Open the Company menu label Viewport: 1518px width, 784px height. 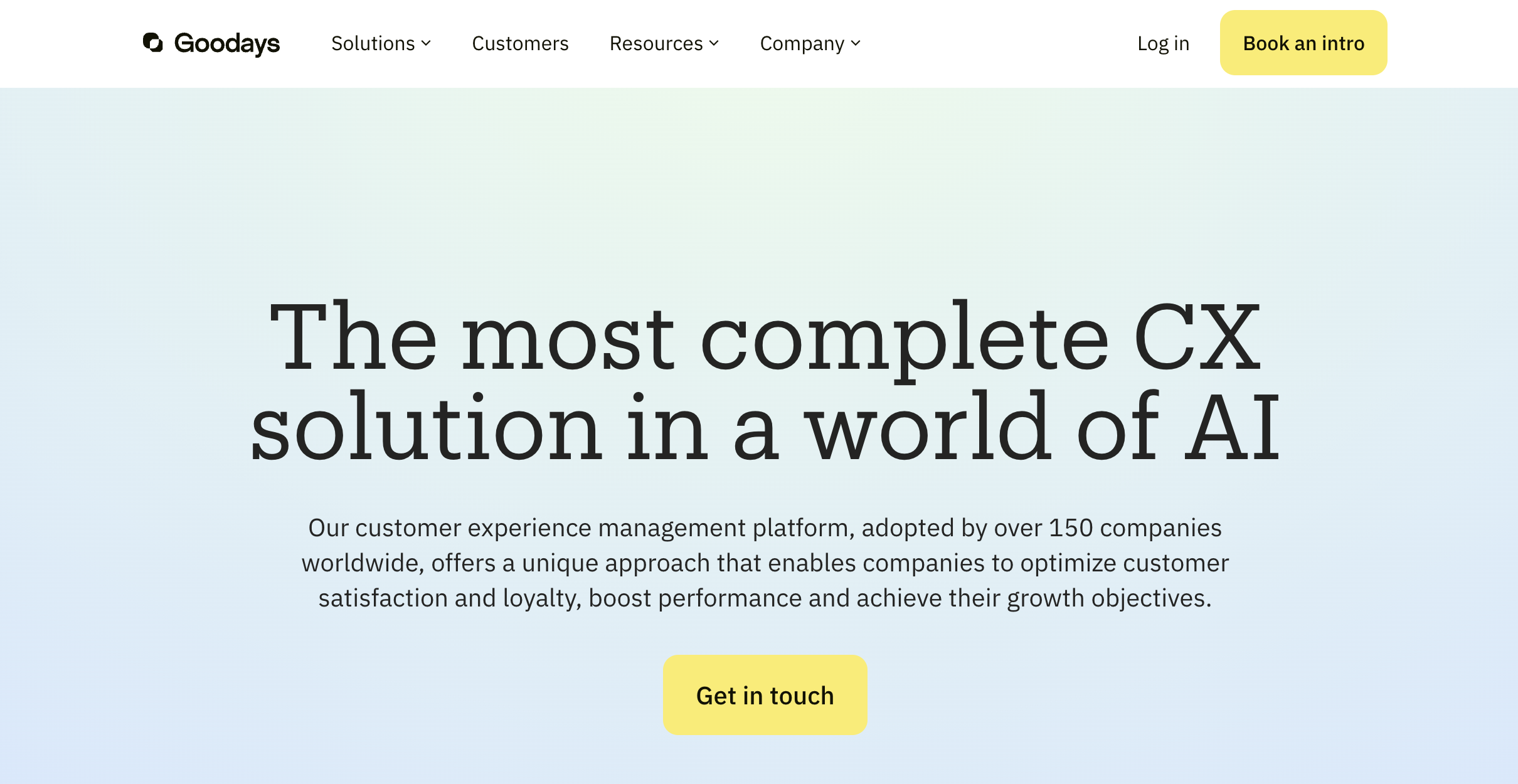click(x=802, y=43)
